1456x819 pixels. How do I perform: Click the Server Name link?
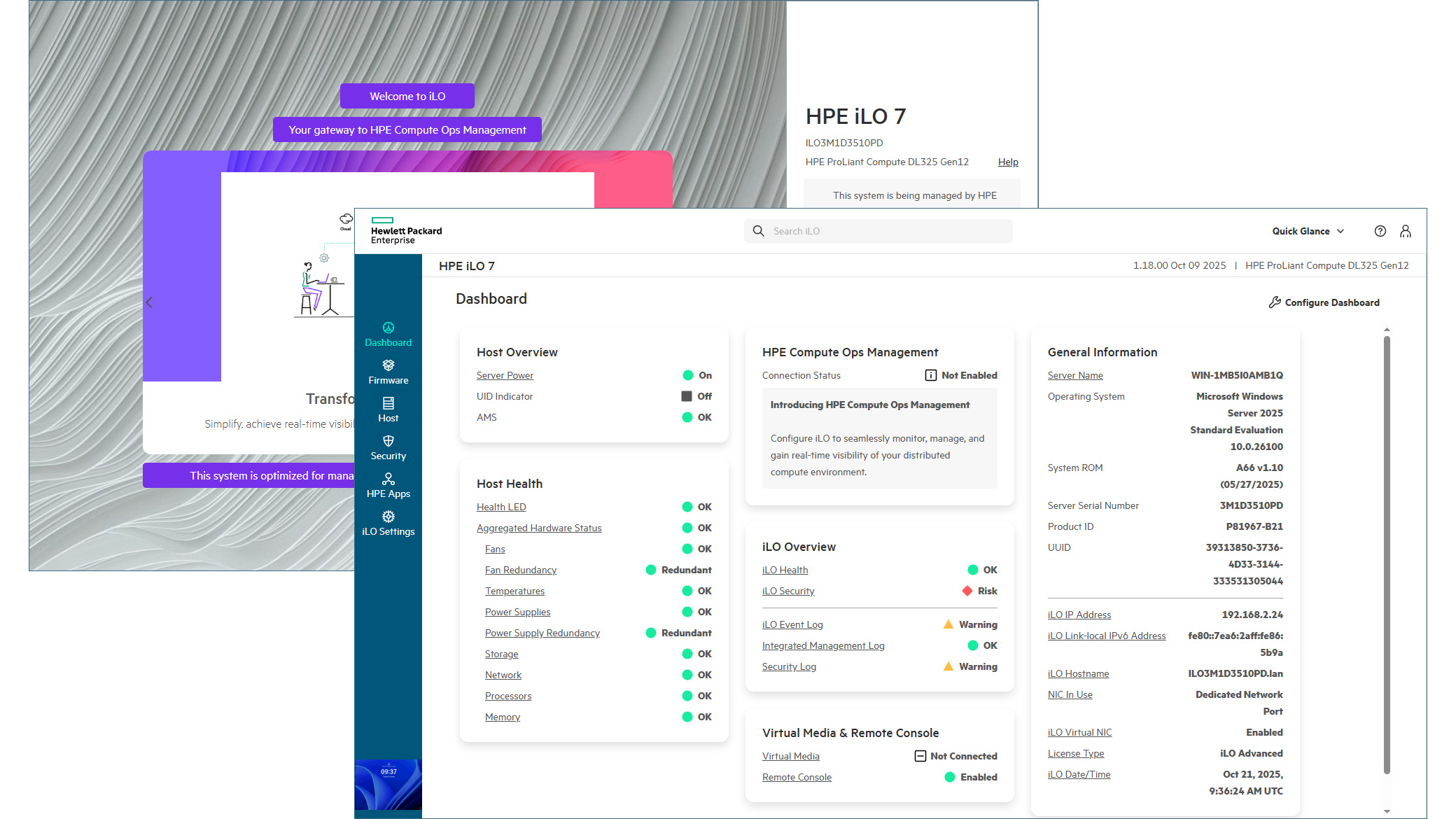click(1074, 375)
